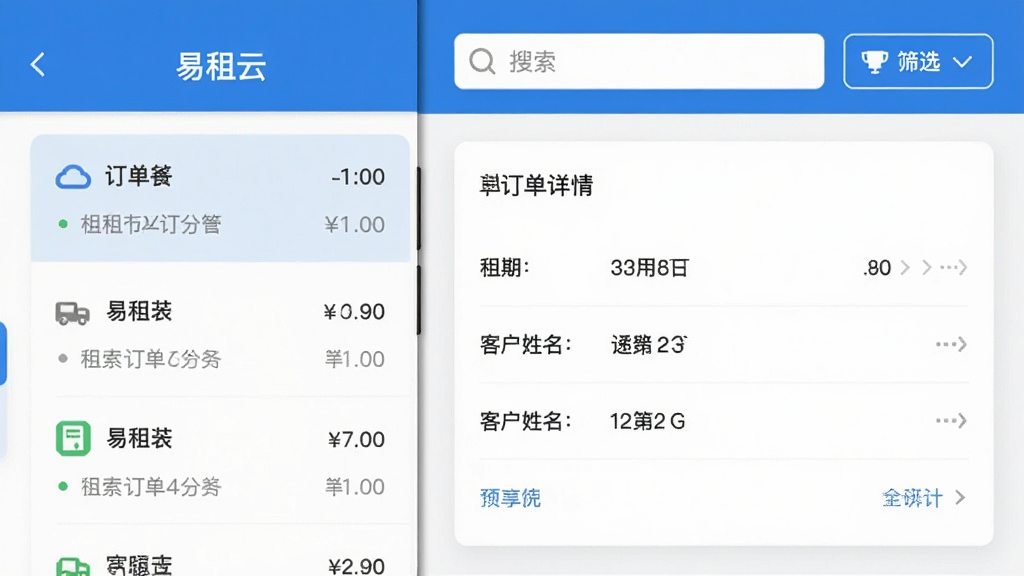Image resolution: width=1024 pixels, height=576 pixels.
Task: Click the -1:00 value in the 订单餐 row
Action: pos(358,177)
